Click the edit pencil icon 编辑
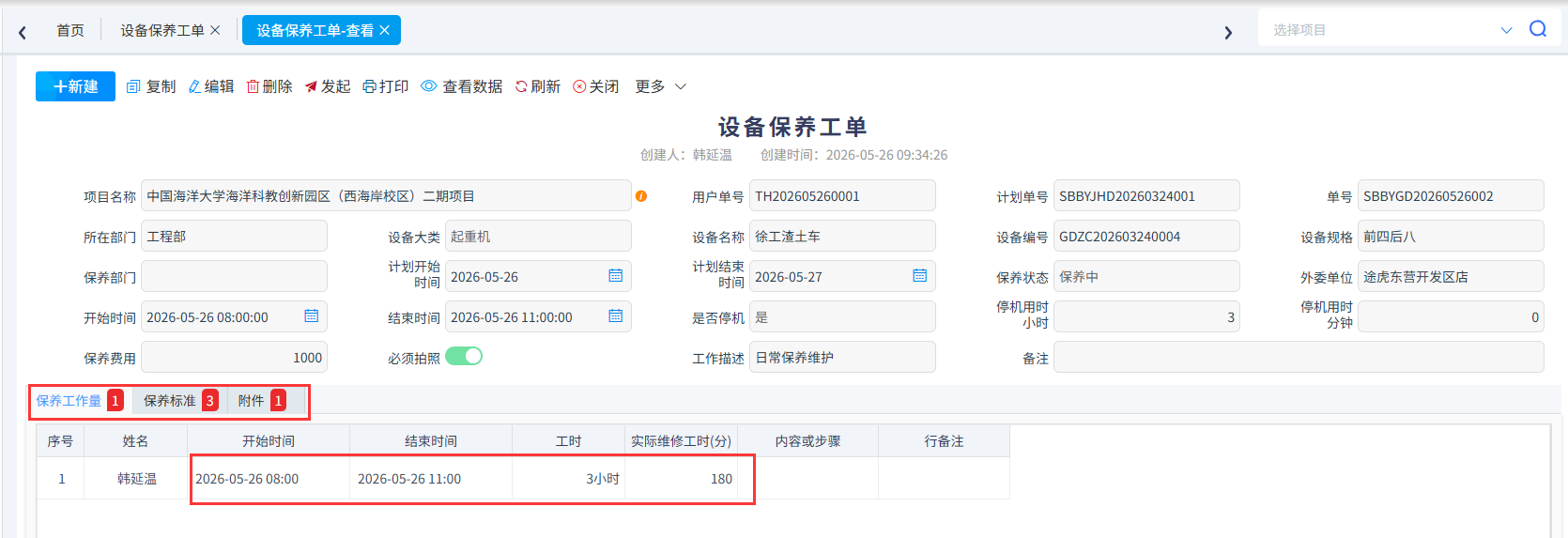 tap(211, 86)
